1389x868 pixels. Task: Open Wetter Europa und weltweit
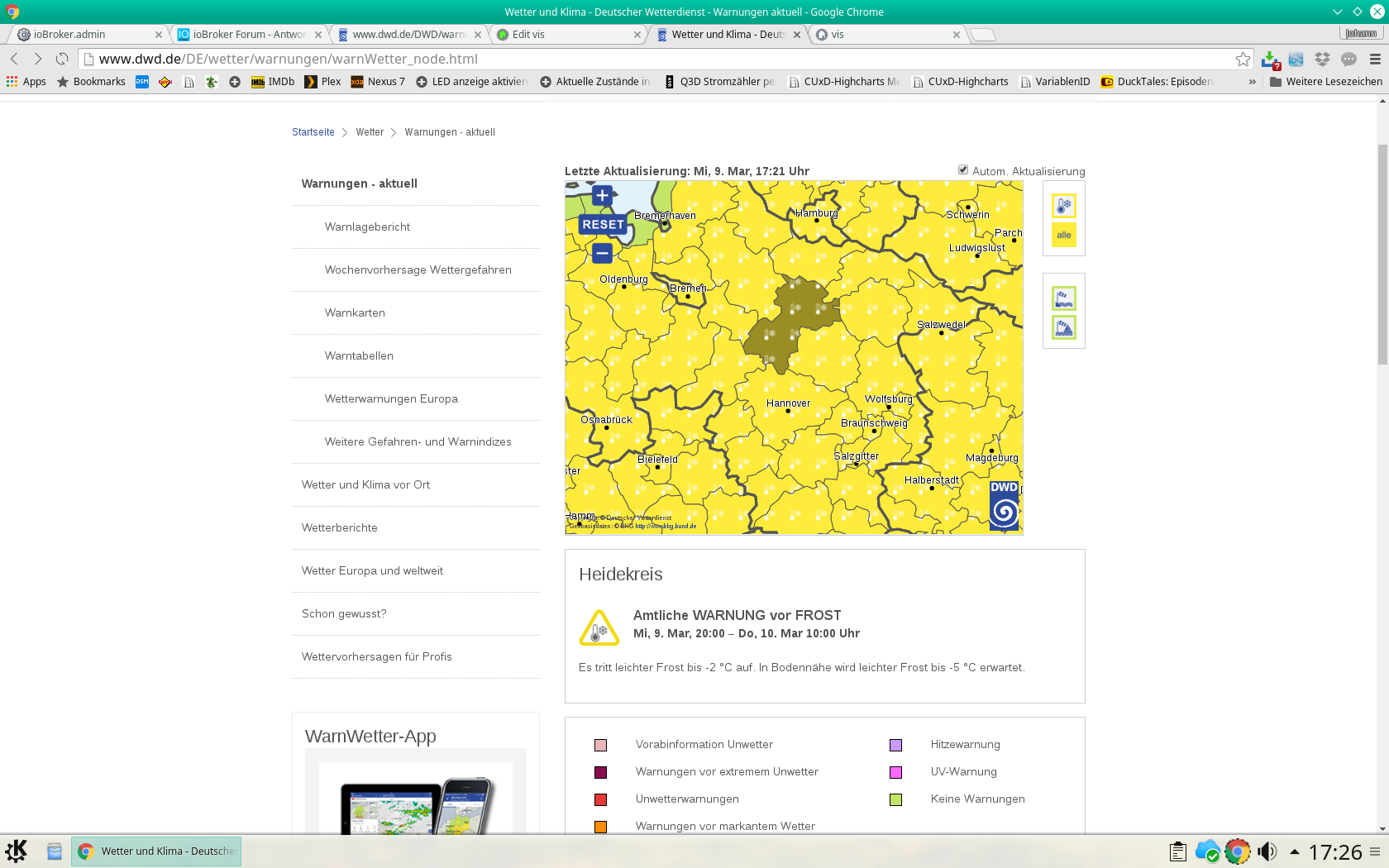(373, 570)
